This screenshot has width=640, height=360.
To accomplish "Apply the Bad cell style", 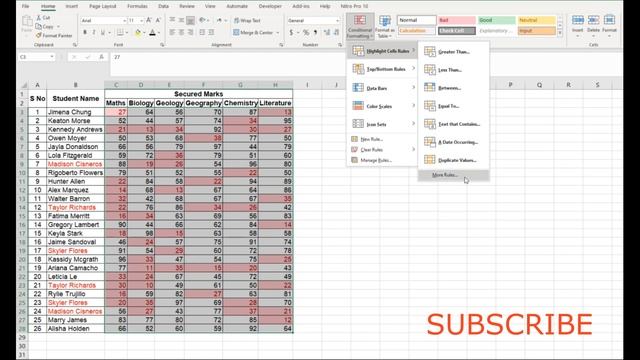I will (457, 20).
